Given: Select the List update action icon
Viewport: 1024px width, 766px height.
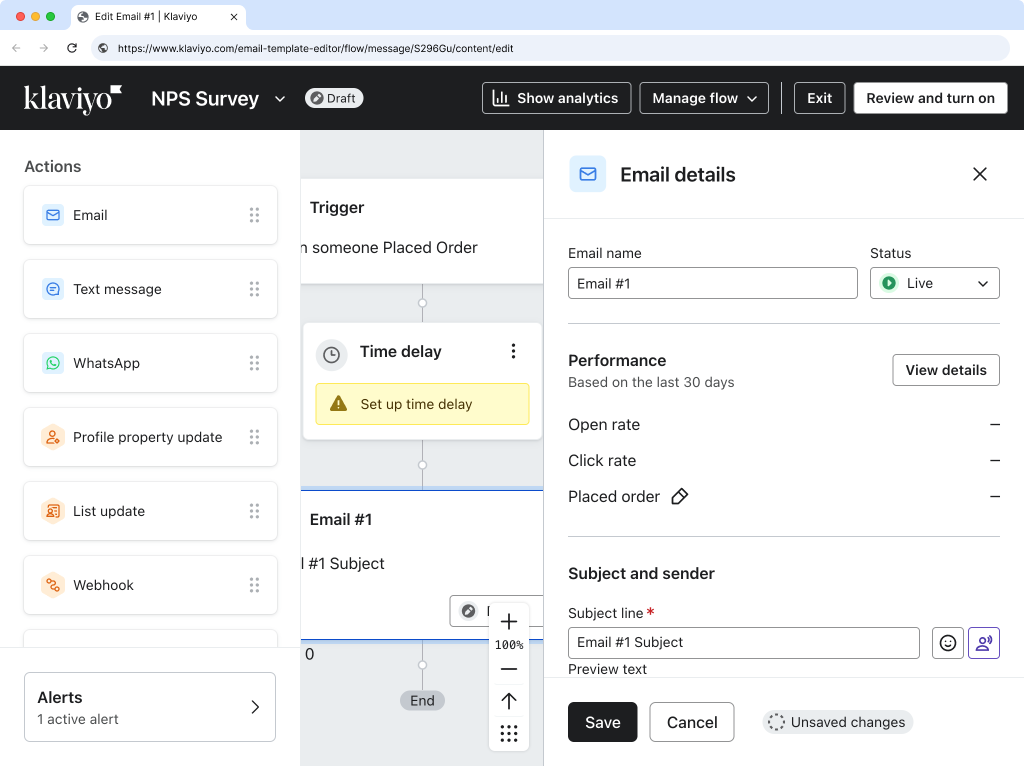Looking at the screenshot, I should 52,511.
